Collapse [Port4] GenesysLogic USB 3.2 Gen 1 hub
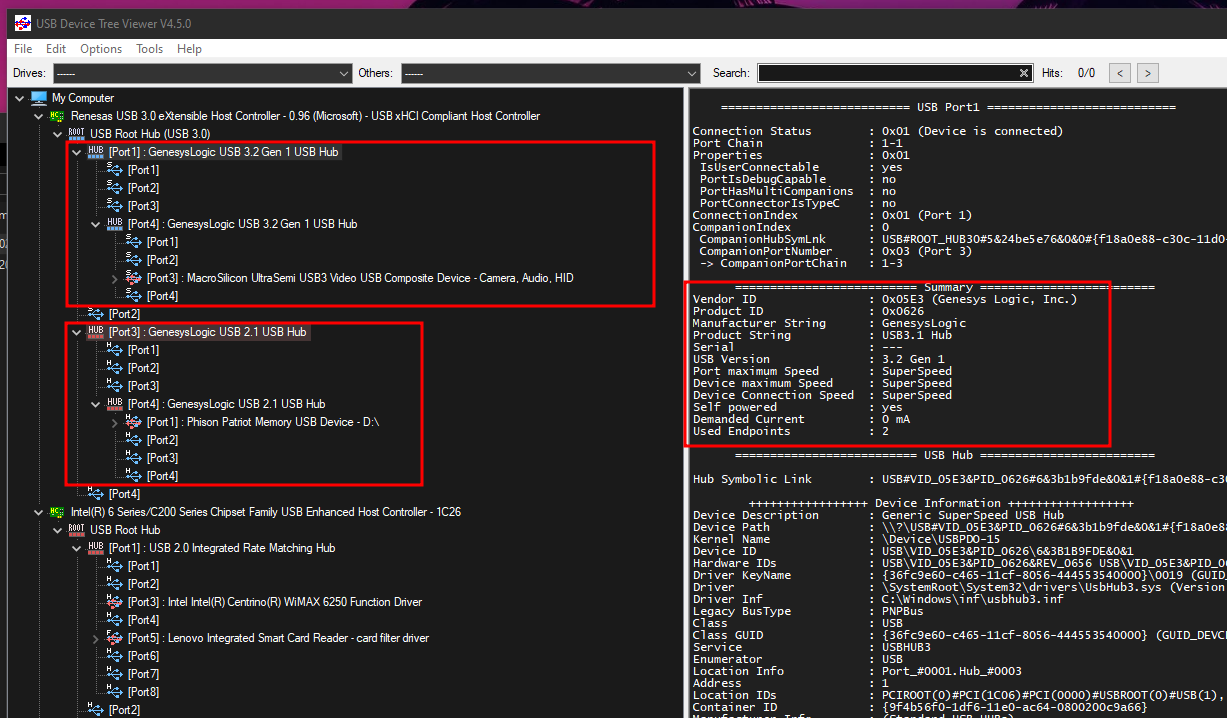Viewport: 1227px width, 718px height. [x=96, y=224]
